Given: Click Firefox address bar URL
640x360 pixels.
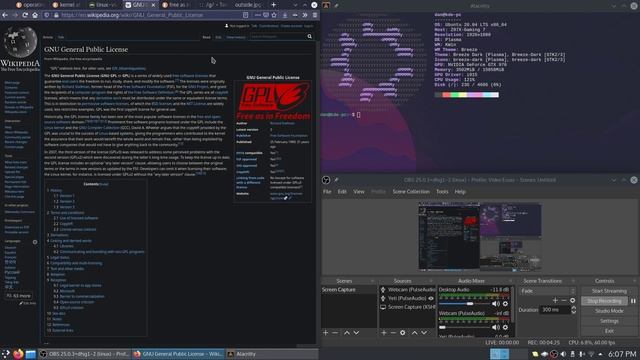Looking at the screenshot, I should (x=132, y=15).
